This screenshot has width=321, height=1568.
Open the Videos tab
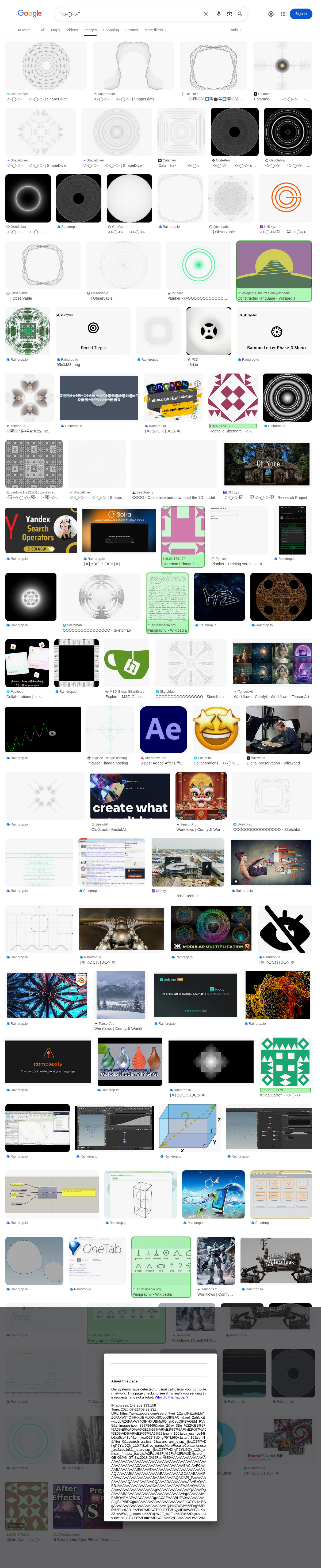(72, 30)
